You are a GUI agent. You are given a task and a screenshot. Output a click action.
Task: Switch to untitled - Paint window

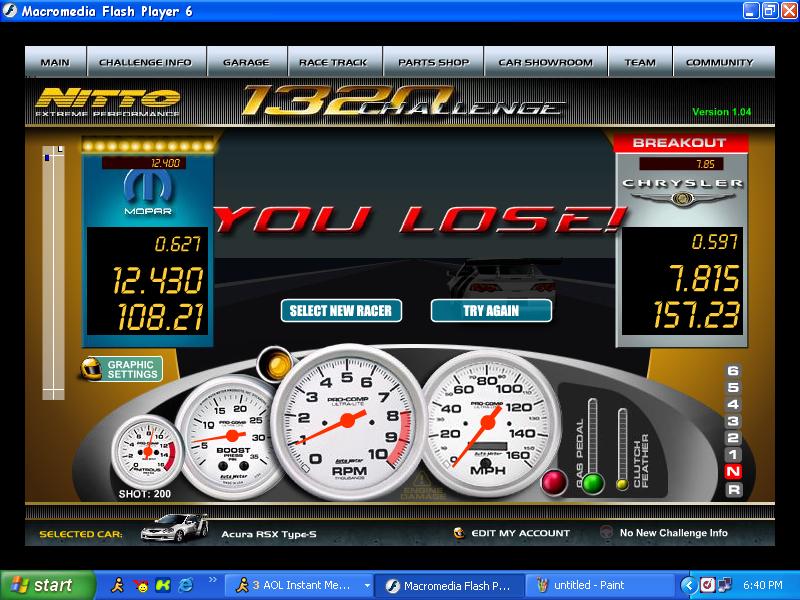pyautogui.click(x=598, y=585)
